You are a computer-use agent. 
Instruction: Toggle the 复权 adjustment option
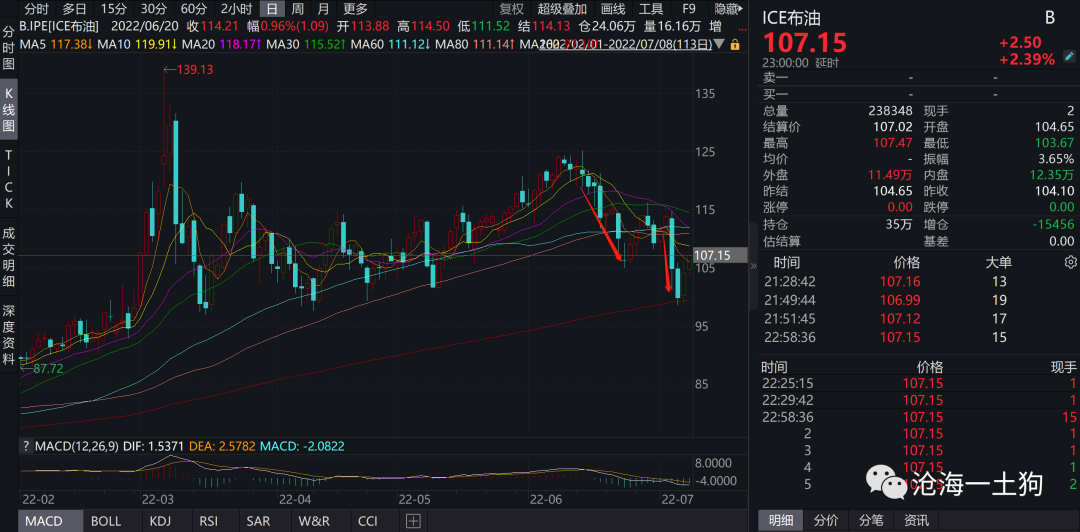pos(512,9)
